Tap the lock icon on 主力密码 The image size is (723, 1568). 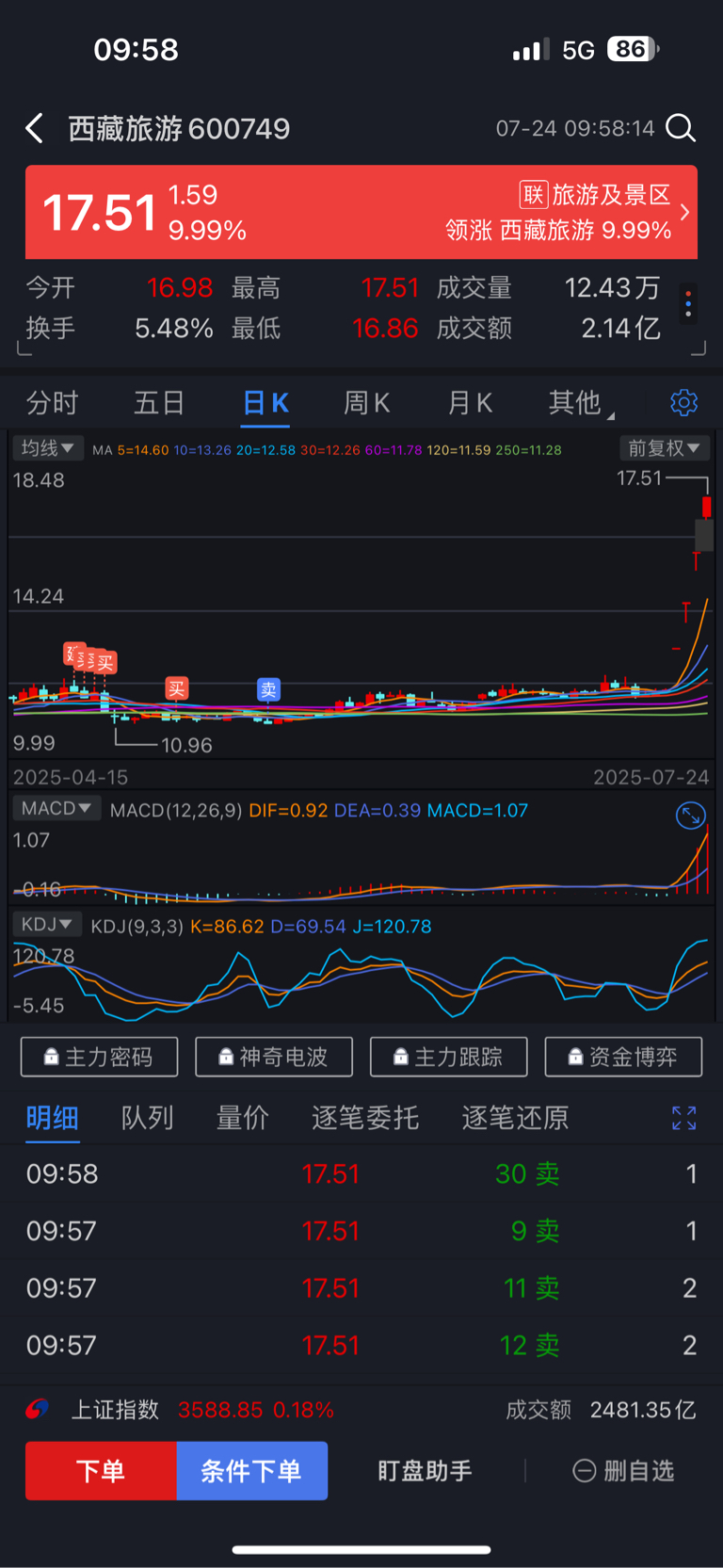tap(52, 1058)
